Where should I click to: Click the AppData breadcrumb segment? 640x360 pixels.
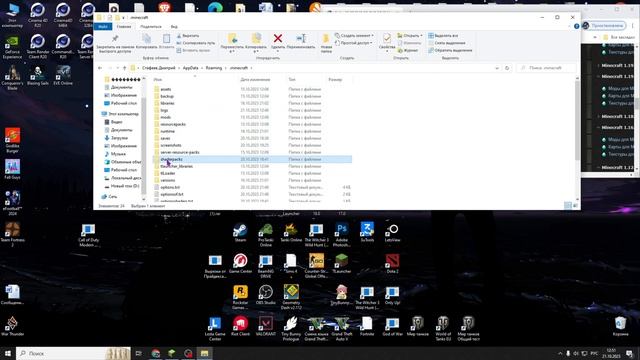[x=191, y=68]
